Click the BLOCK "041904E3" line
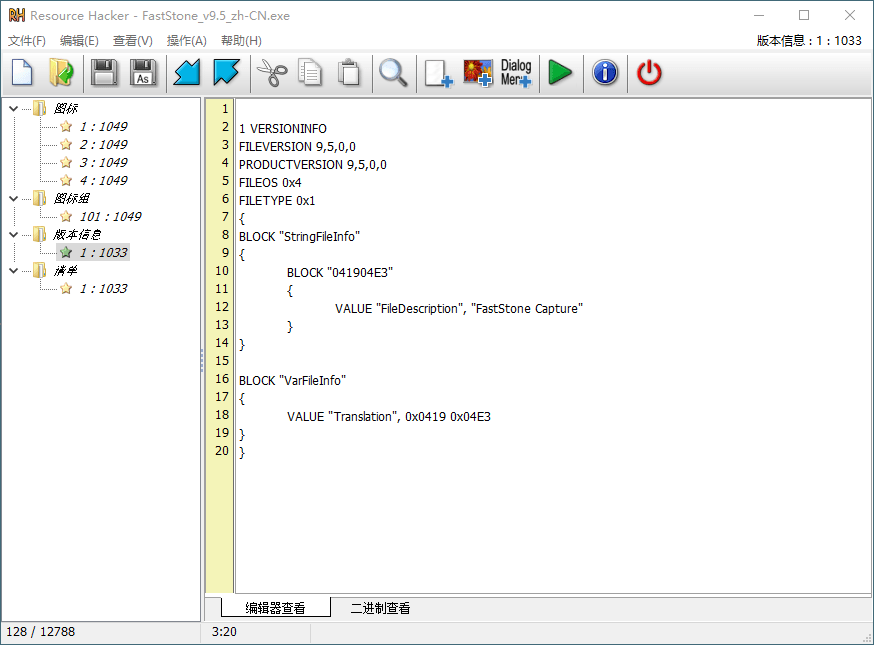The height and width of the screenshot is (645, 874). [x=340, y=273]
